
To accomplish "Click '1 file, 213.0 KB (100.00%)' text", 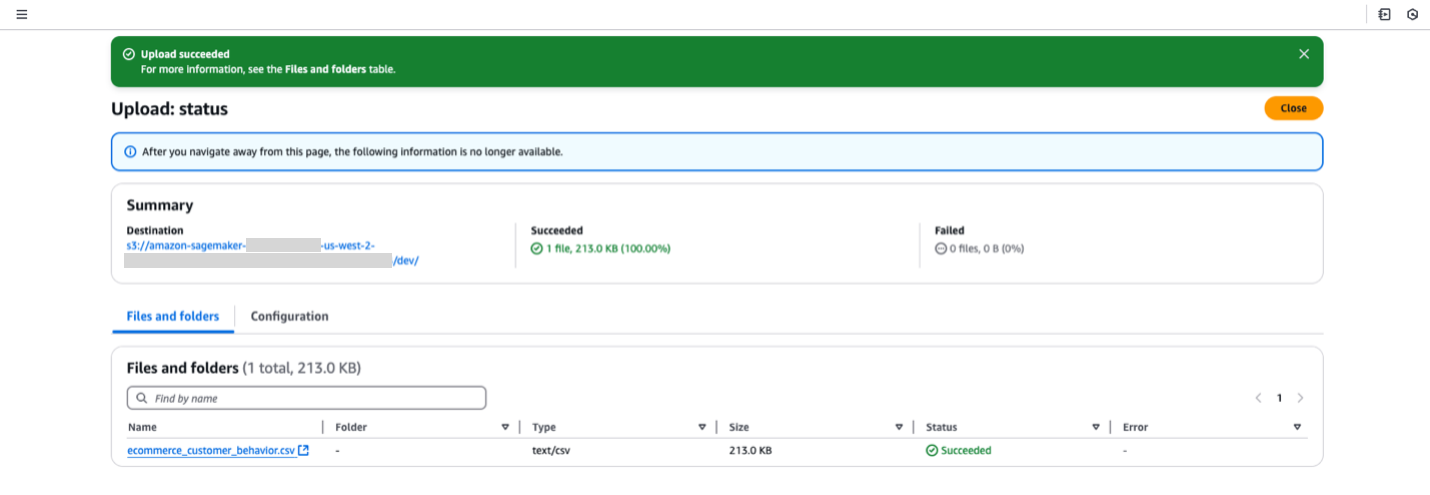I will pos(607,248).
